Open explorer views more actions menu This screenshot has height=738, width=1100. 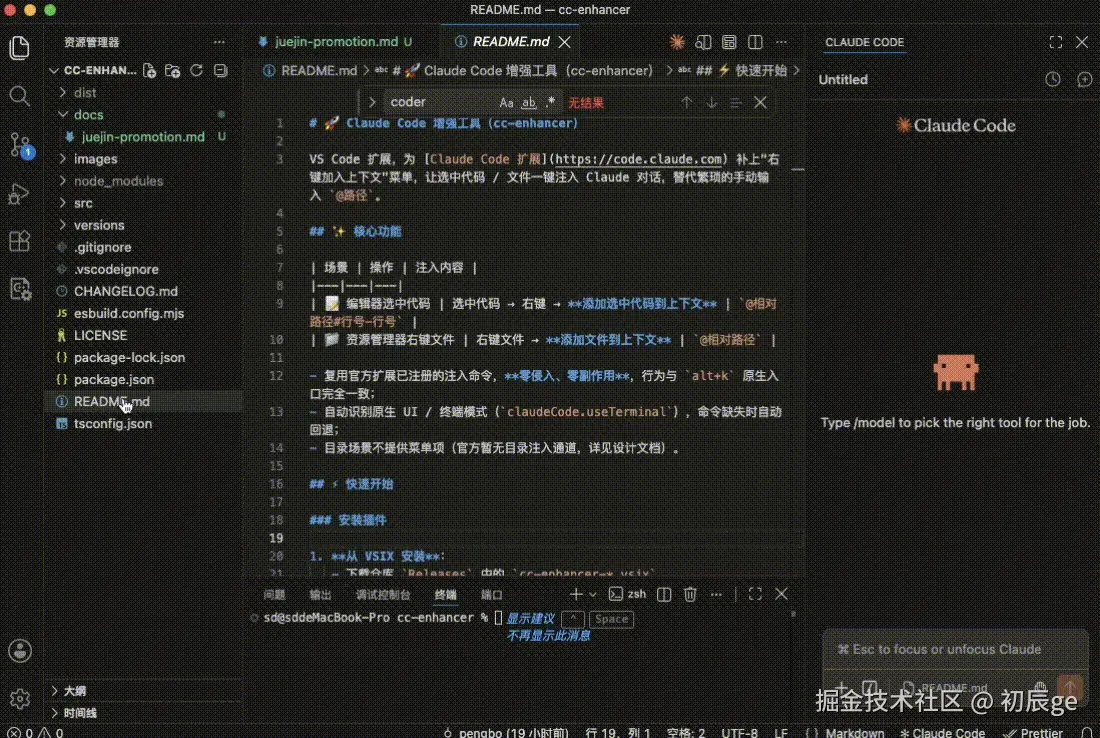[220, 42]
